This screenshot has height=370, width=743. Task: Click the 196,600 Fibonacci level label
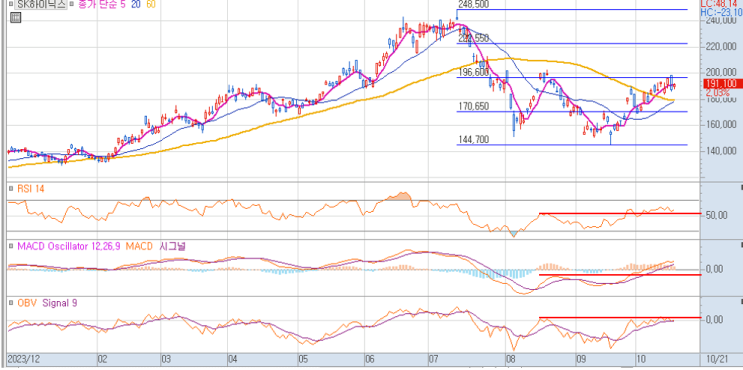473,72
